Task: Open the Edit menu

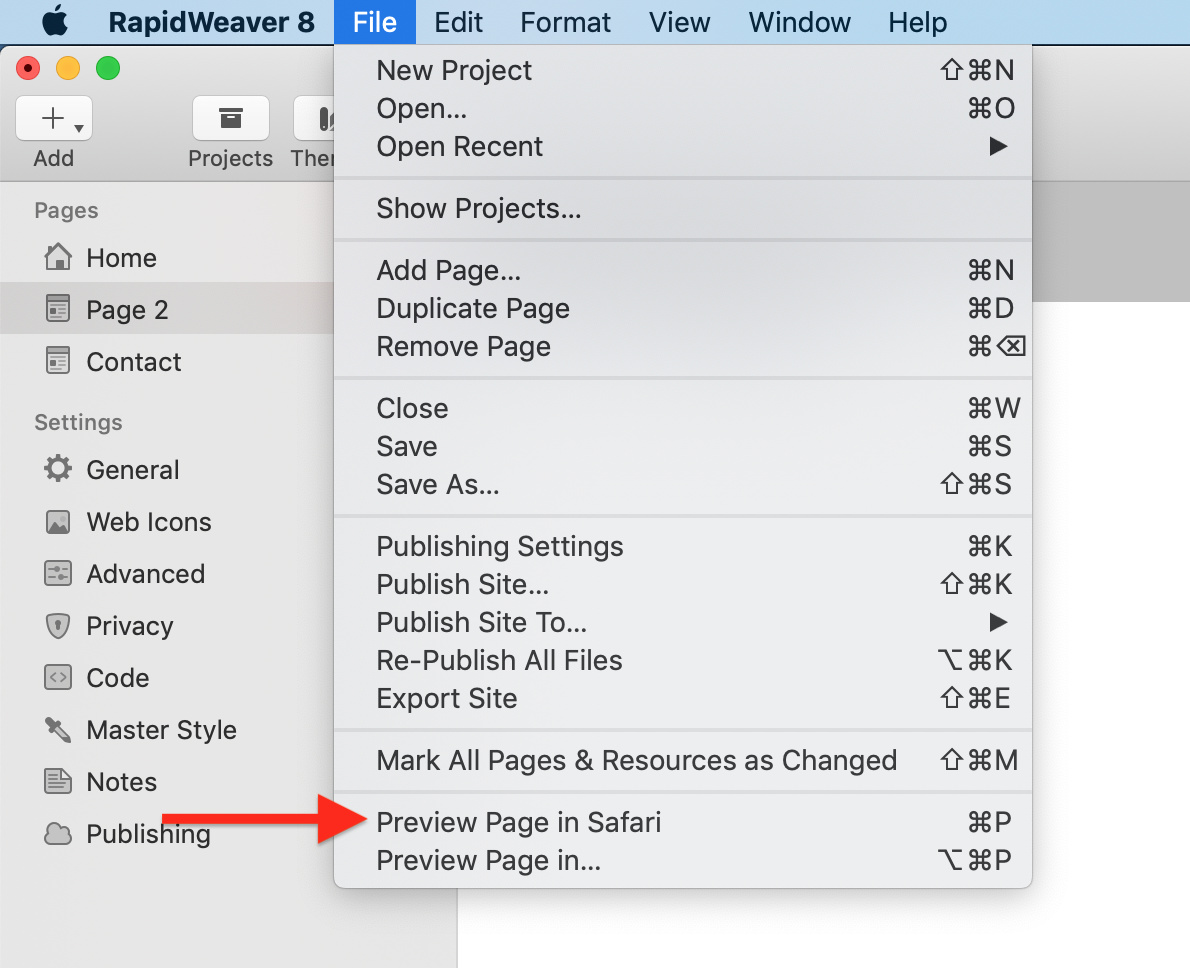Action: [x=458, y=22]
